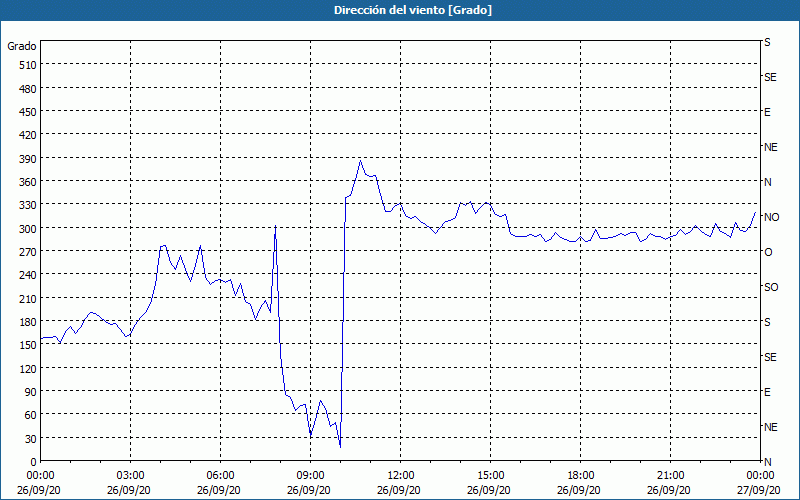Select the 30 left axis tick label
The image size is (800, 500).
(31, 439)
